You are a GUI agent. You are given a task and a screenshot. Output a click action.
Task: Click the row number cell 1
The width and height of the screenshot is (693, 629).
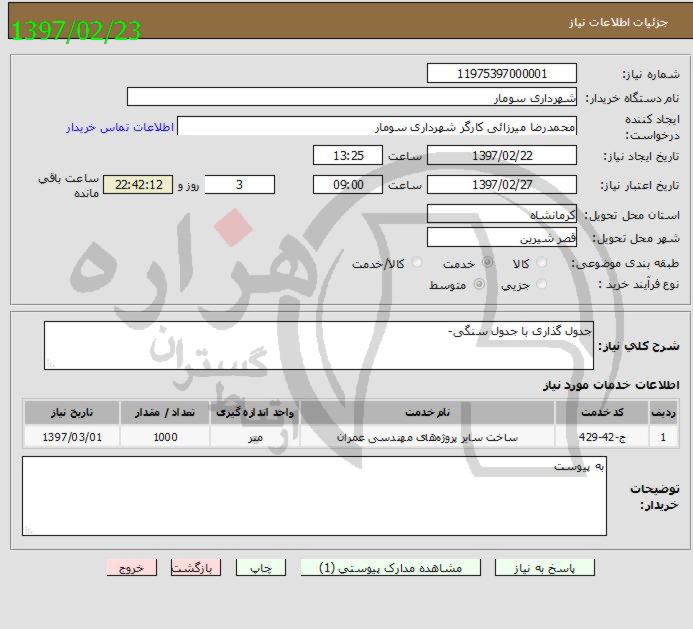click(663, 437)
